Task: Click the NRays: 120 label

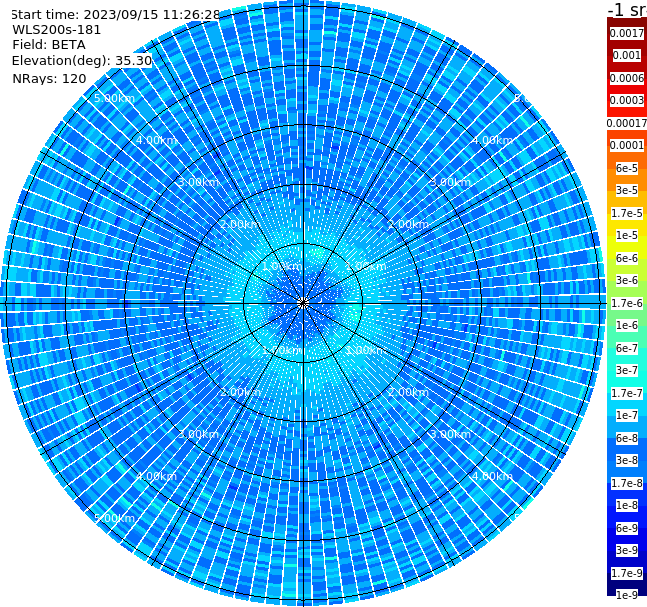Action: coord(49,78)
